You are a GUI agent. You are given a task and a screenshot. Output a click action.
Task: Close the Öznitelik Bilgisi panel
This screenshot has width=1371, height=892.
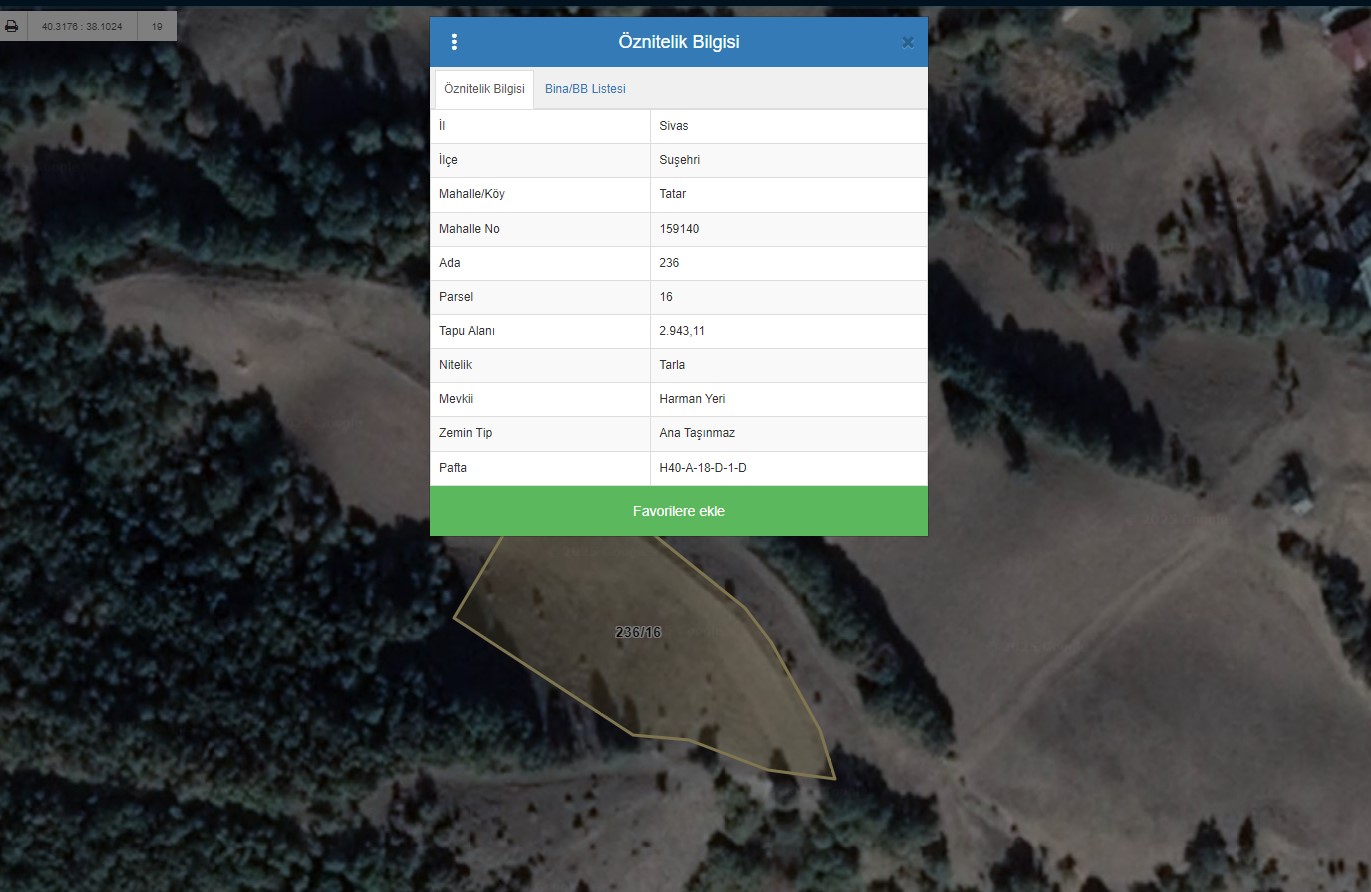point(907,42)
